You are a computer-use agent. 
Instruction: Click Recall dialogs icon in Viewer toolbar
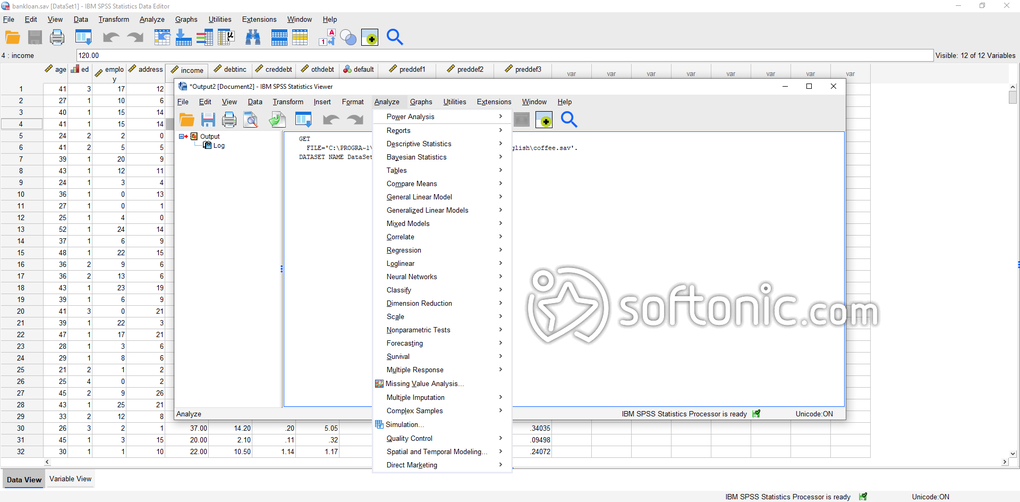tap(303, 119)
